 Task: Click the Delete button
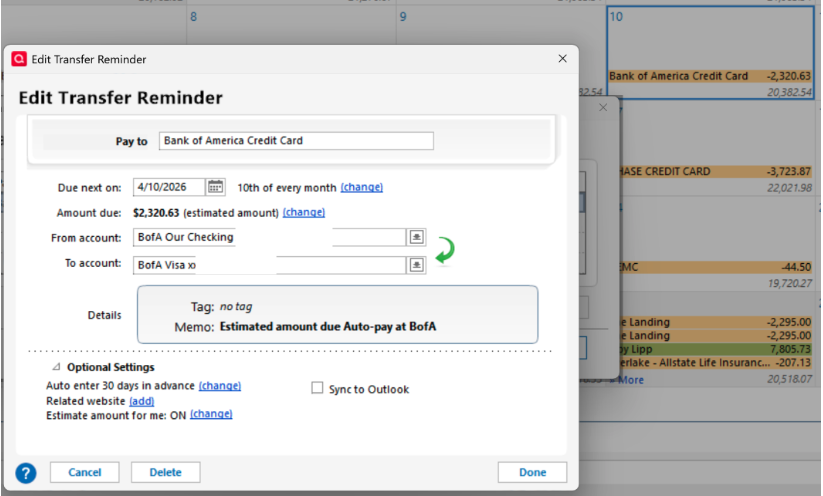tap(165, 472)
